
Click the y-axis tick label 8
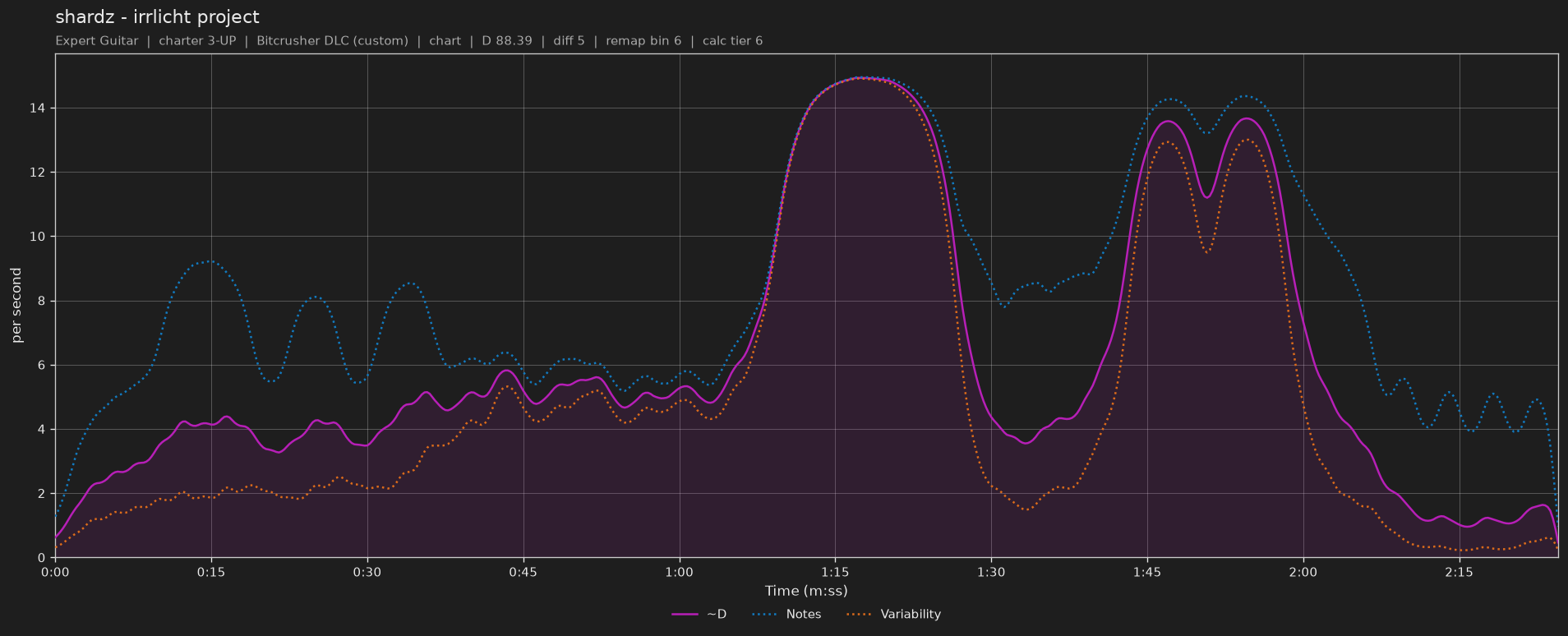42,302
